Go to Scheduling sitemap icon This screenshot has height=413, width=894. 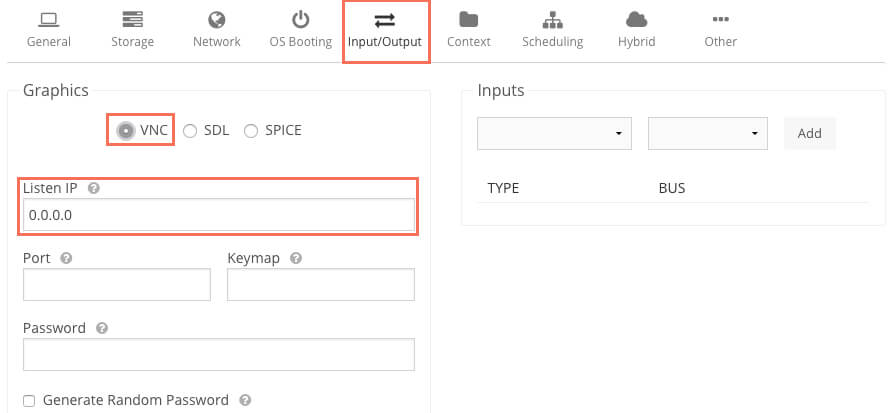(552, 20)
